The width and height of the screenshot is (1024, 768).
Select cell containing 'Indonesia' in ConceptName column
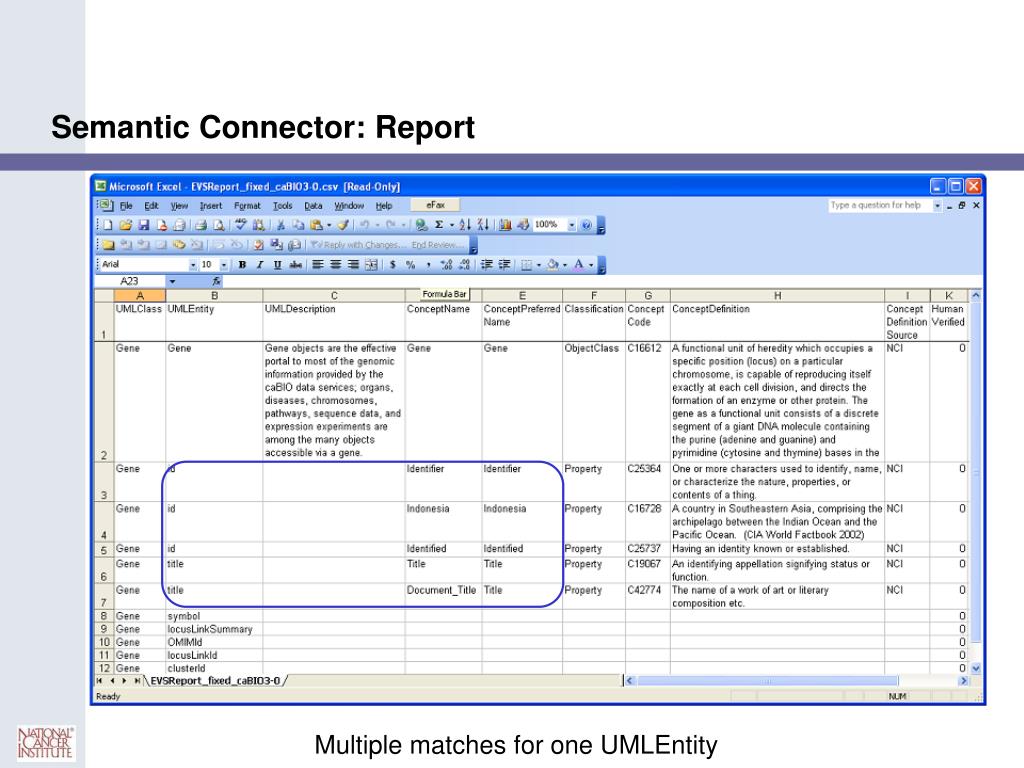click(443, 521)
